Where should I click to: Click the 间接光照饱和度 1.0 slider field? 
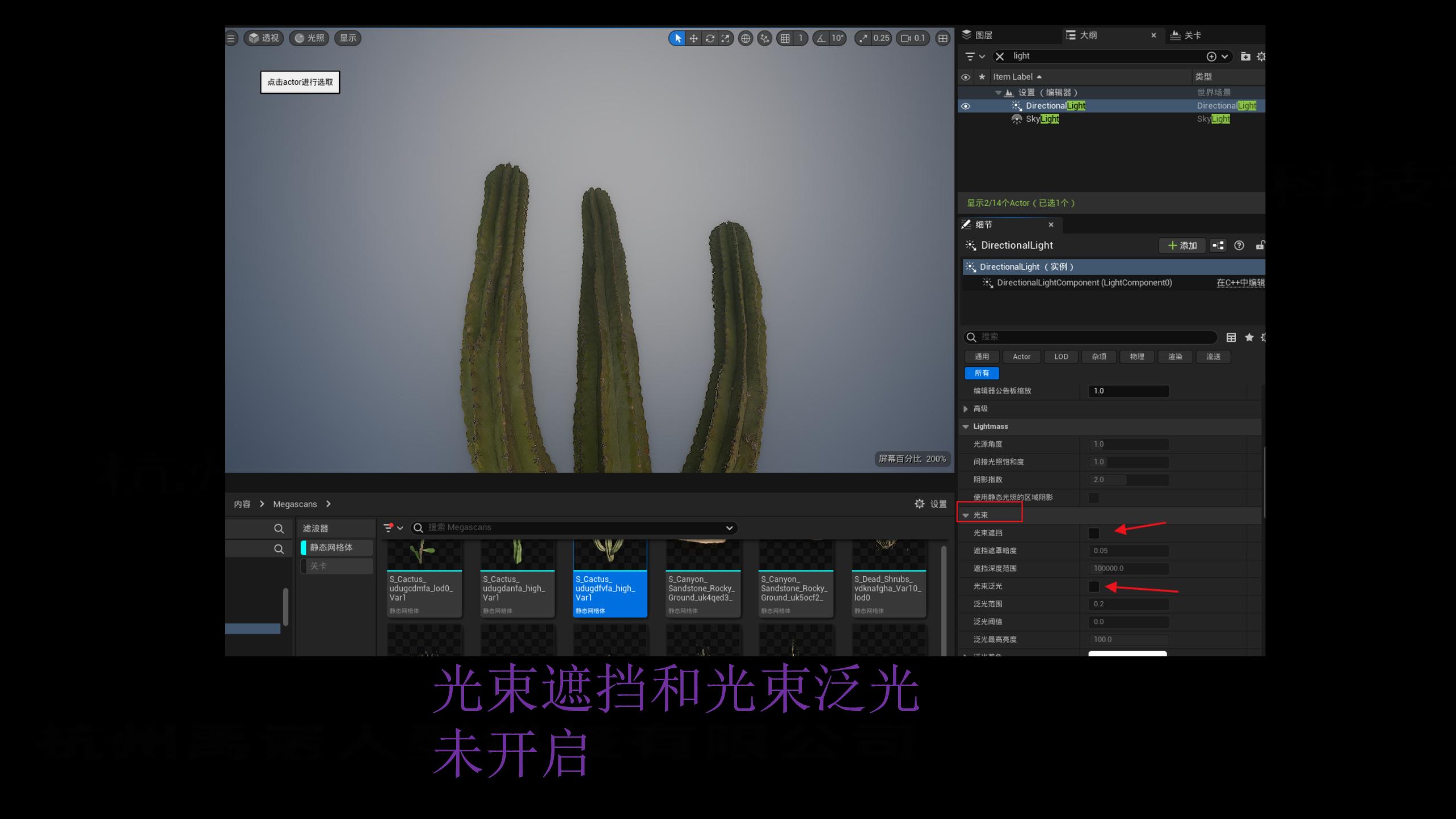click(1128, 462)
